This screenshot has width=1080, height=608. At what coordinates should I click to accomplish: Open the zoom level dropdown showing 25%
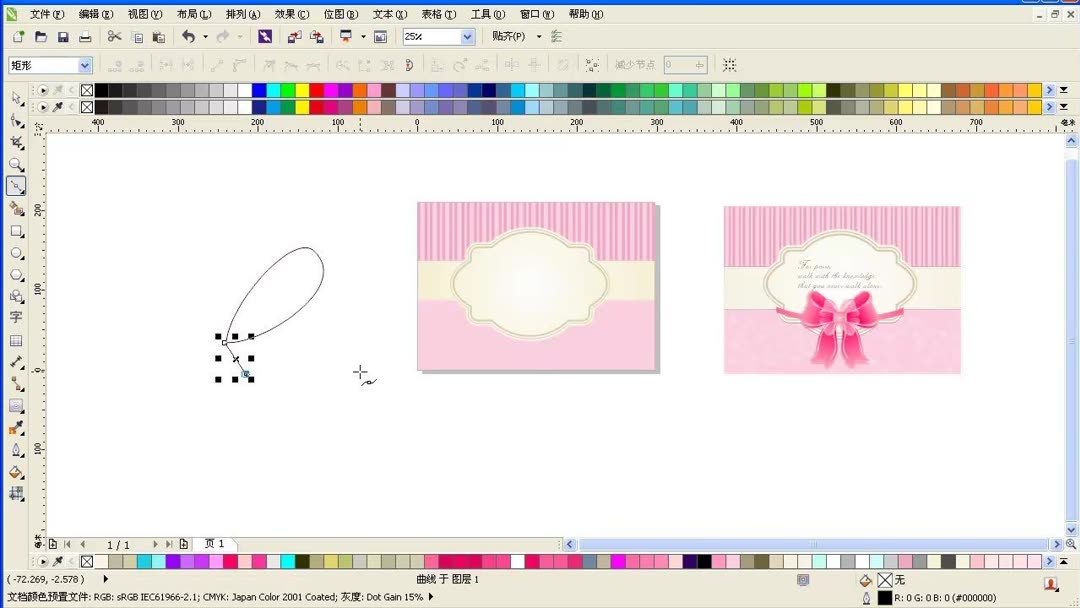coord(466,36)
